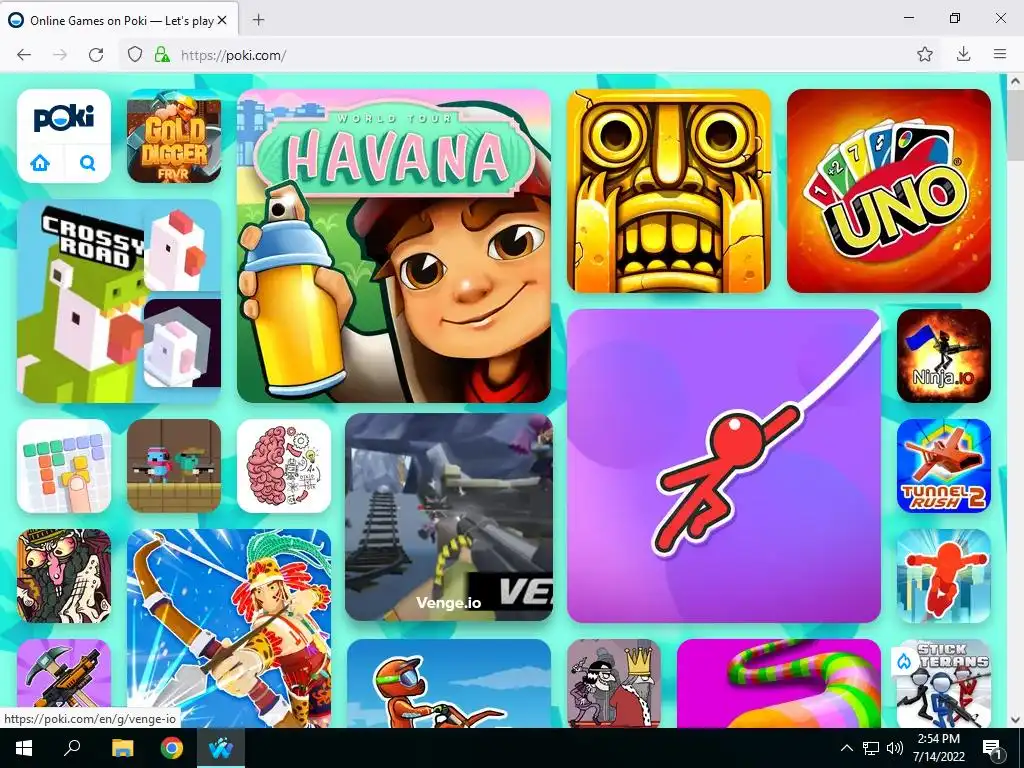The width and height of the screenshot is (1024, 768).
Task: Open the Waterfox app in taskbar
Action: coord(221,748)
